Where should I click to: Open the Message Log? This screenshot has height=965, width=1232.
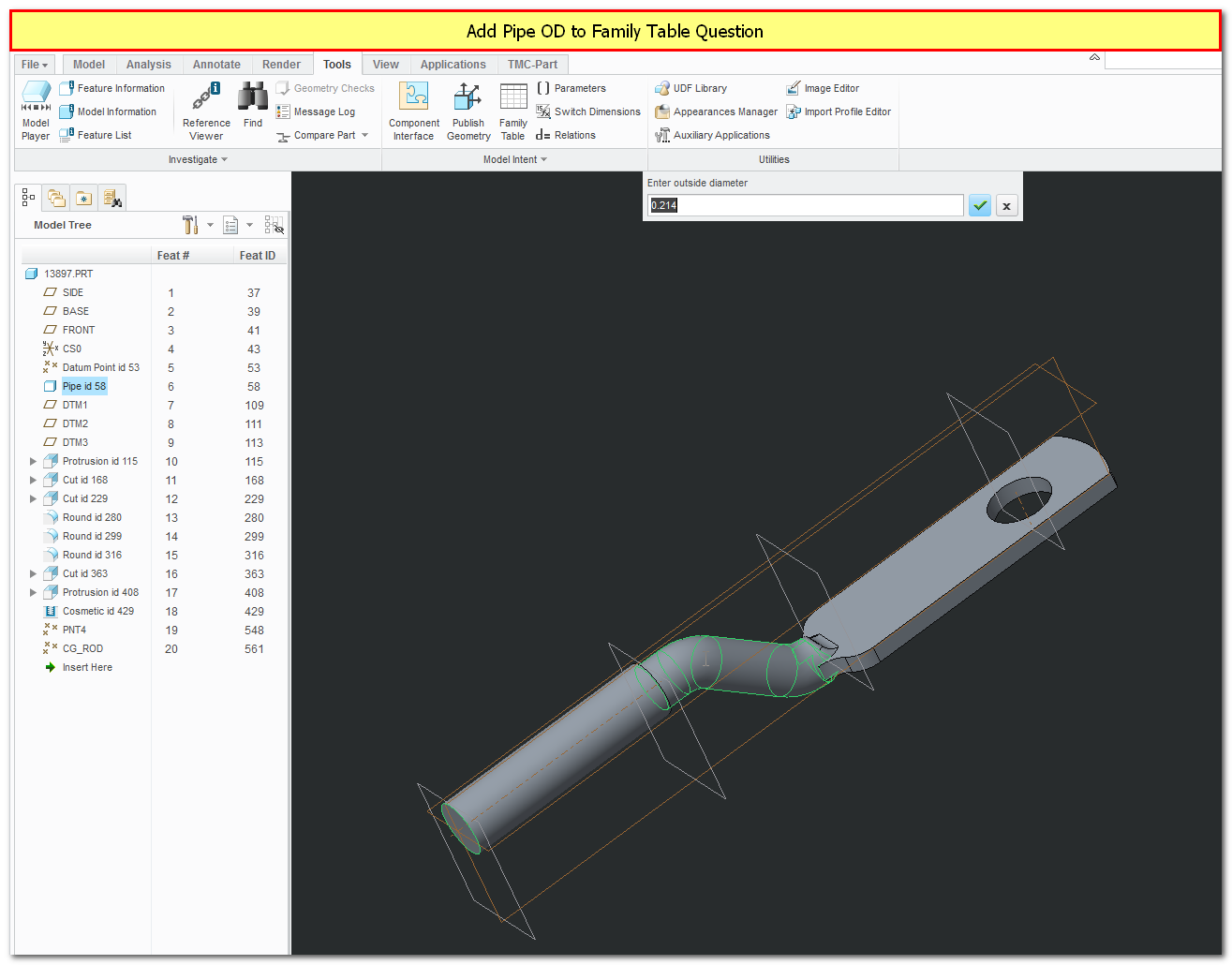316,111
